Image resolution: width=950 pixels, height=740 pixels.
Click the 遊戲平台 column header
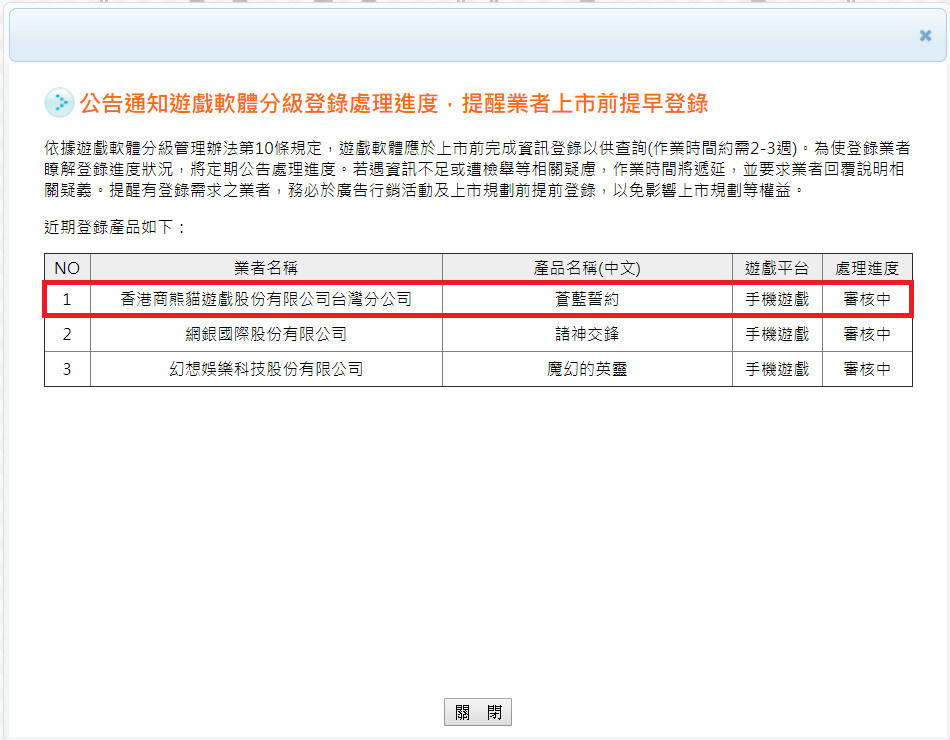click(777, 268)
